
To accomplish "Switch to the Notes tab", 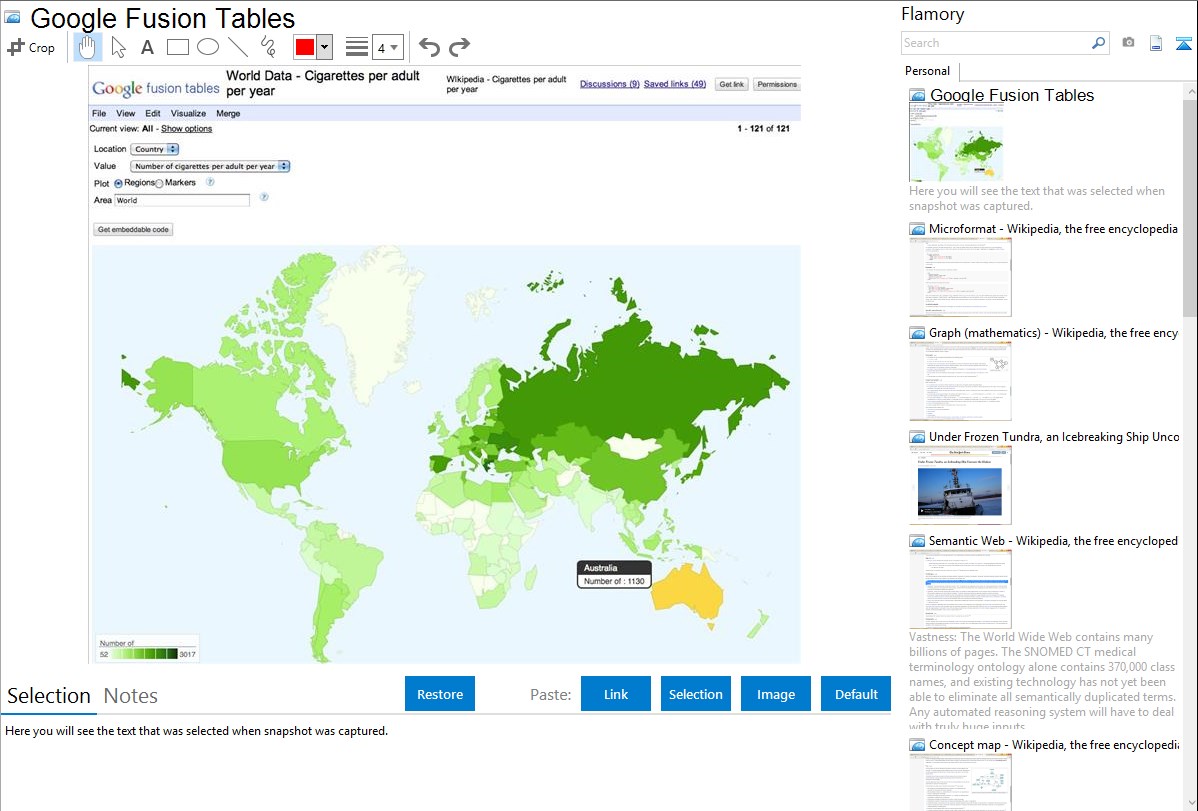I will [x=130, y=696].
